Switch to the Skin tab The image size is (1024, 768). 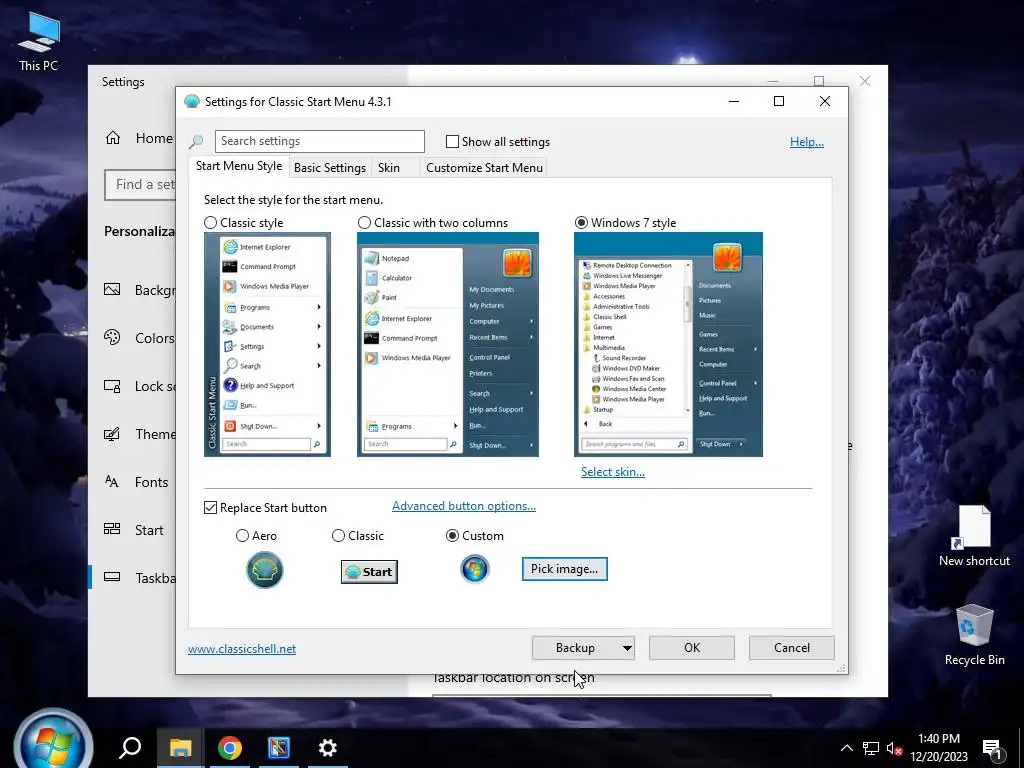point(389,168)
